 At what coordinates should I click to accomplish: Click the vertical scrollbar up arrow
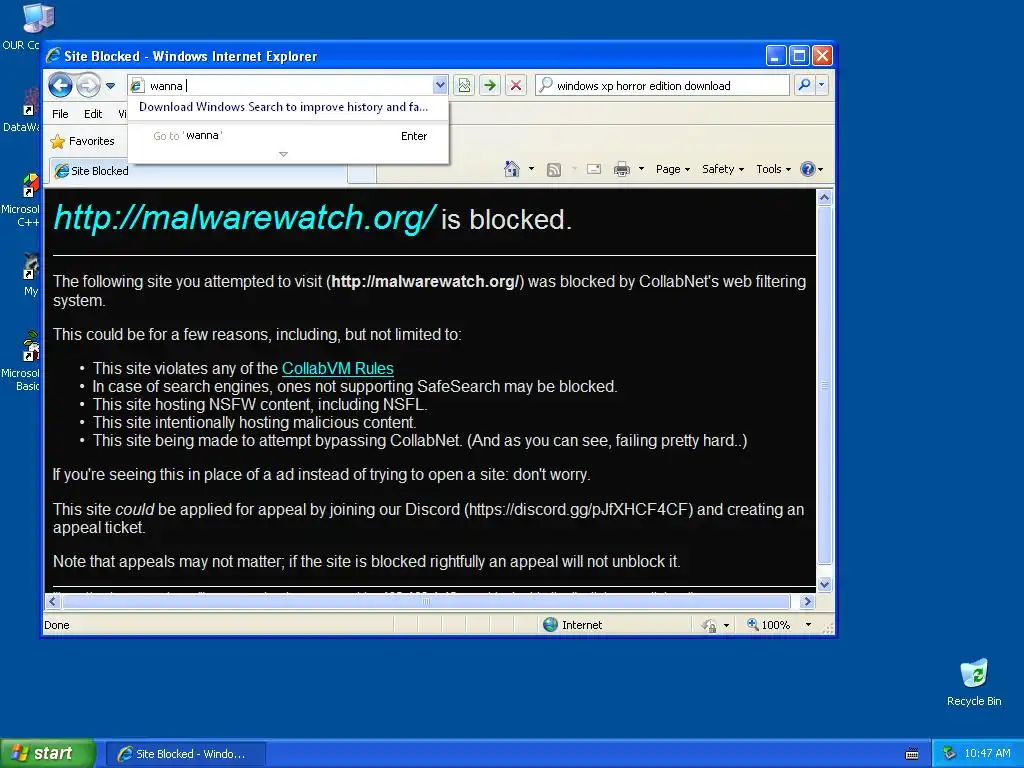pyautogui.click(x=824, y=197)
